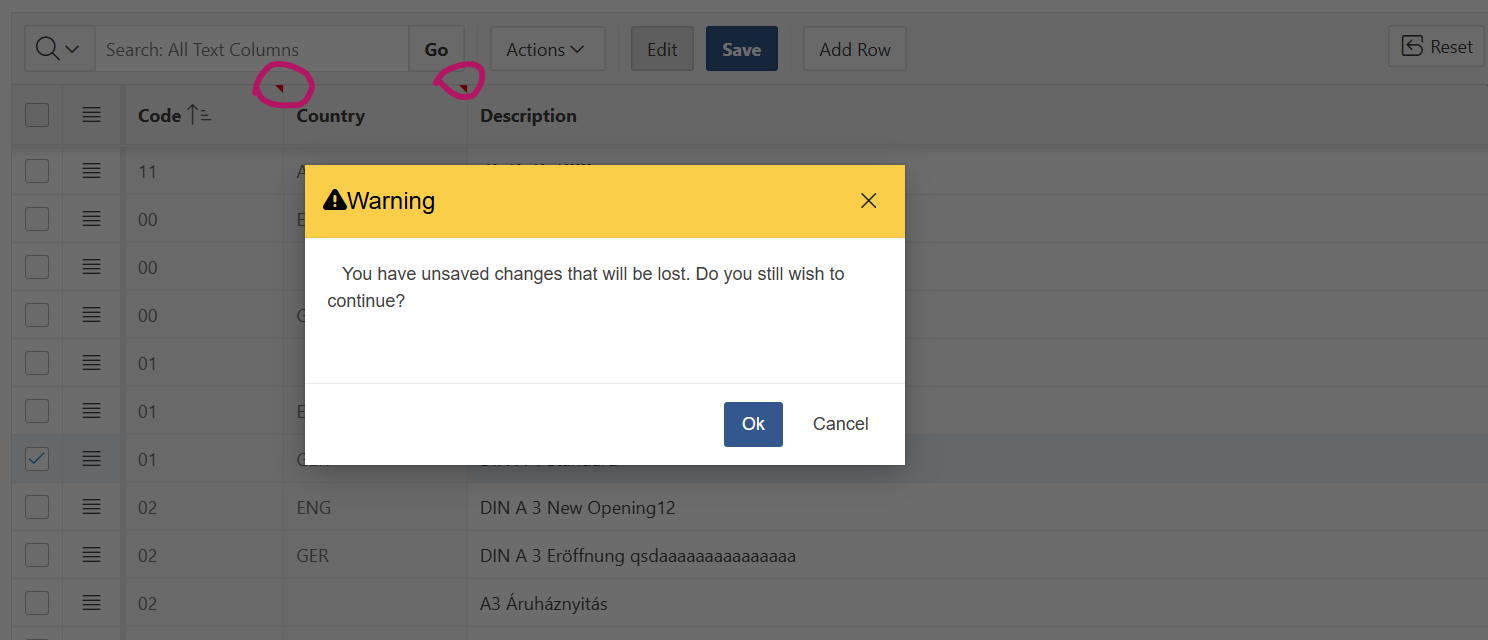Image resolution: width=1488 pixels, height=640 pixels.
Task: Click the Reset button
Action: click(1436, 46)
